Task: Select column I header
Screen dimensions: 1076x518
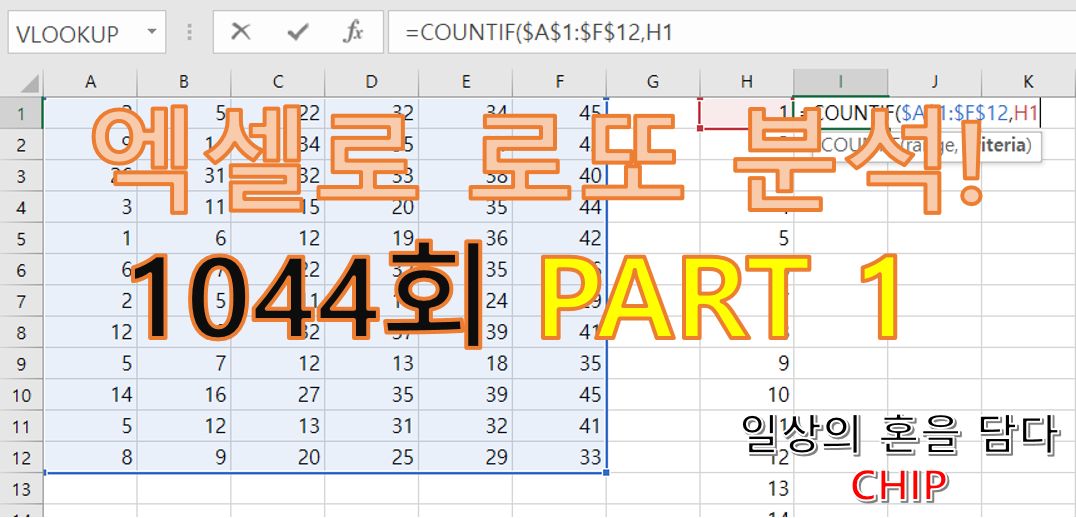Action: (841, 82)
